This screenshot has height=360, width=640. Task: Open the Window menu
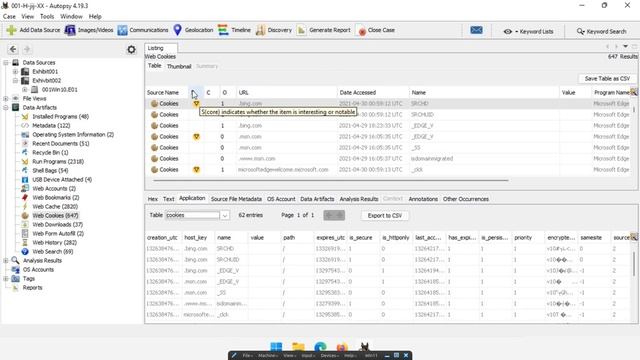point(71,17)
